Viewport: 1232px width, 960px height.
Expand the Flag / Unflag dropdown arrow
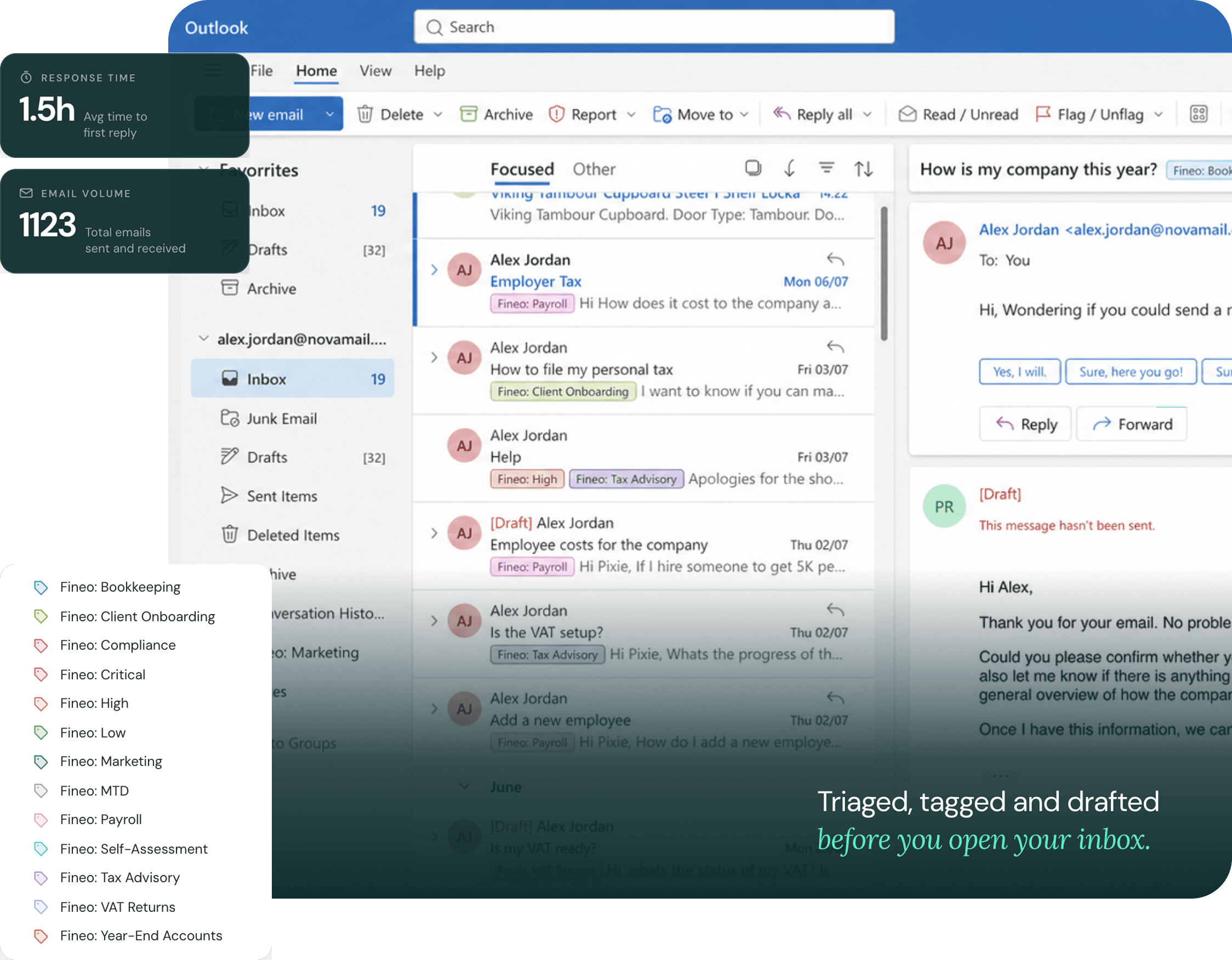1158,115
